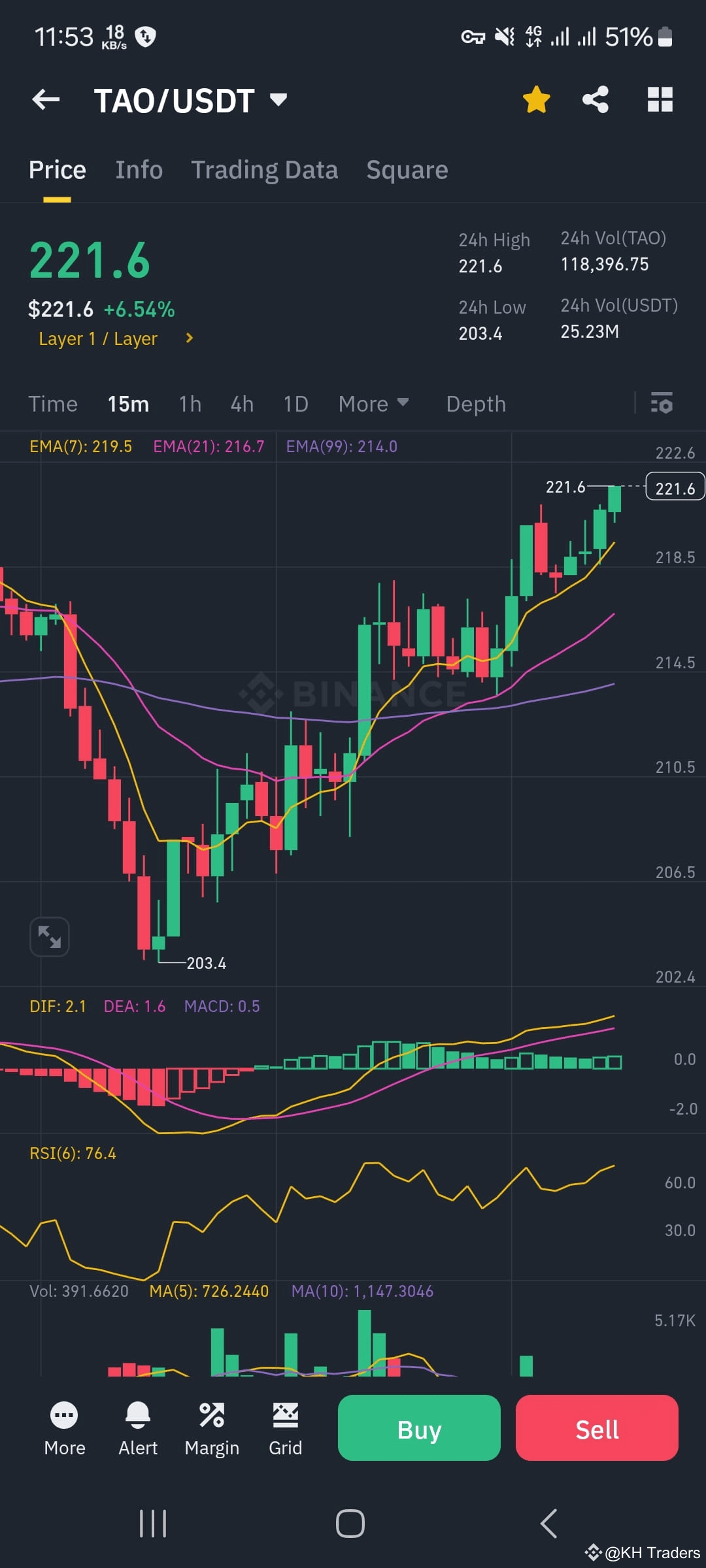Tap the green Buy button
706x1568 pixels.
[419, 1428]
